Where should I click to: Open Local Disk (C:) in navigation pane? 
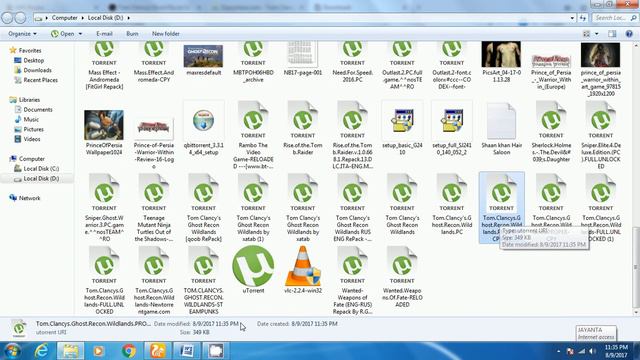tap(41, 169)
